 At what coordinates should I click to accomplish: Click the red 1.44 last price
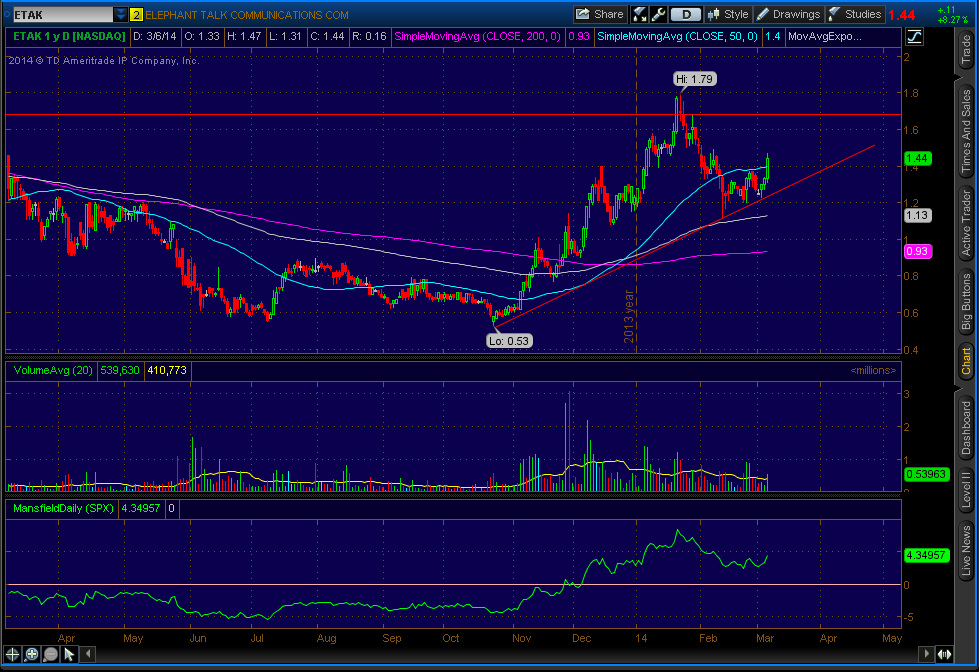[x=902, y=15]
